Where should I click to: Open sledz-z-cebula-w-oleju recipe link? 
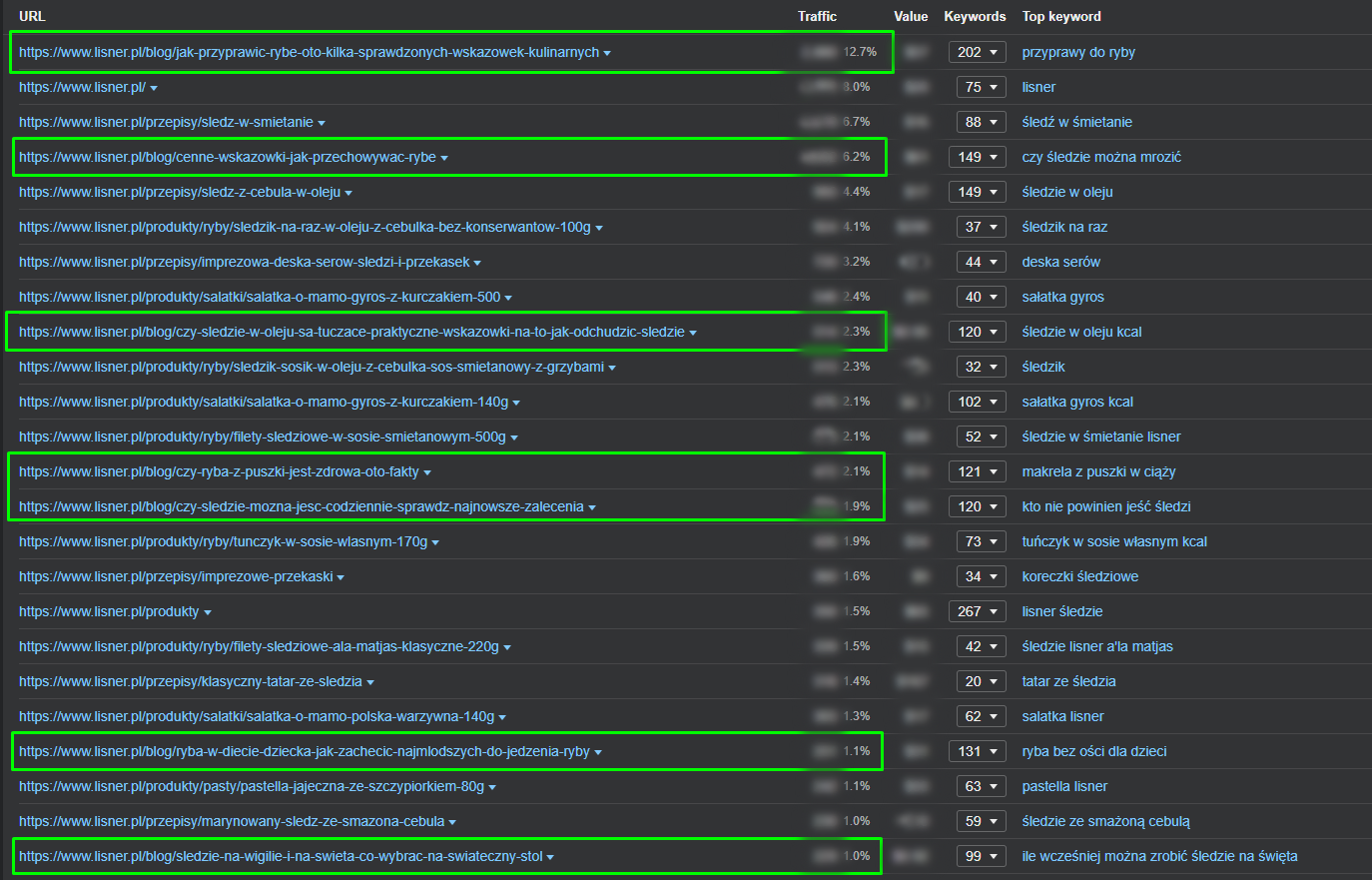[x=180, y=192]
